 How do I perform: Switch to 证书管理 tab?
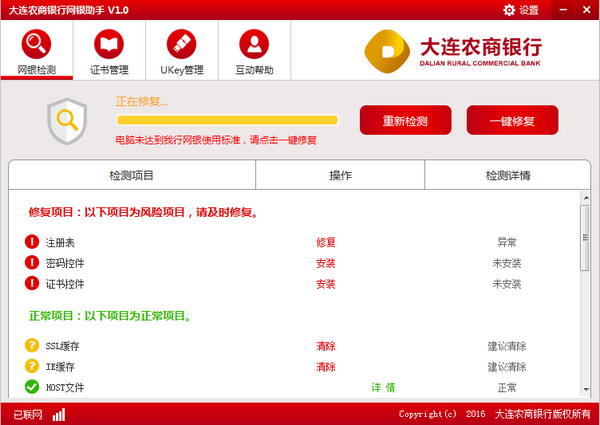pyautogui.click(x=109, y=50)
